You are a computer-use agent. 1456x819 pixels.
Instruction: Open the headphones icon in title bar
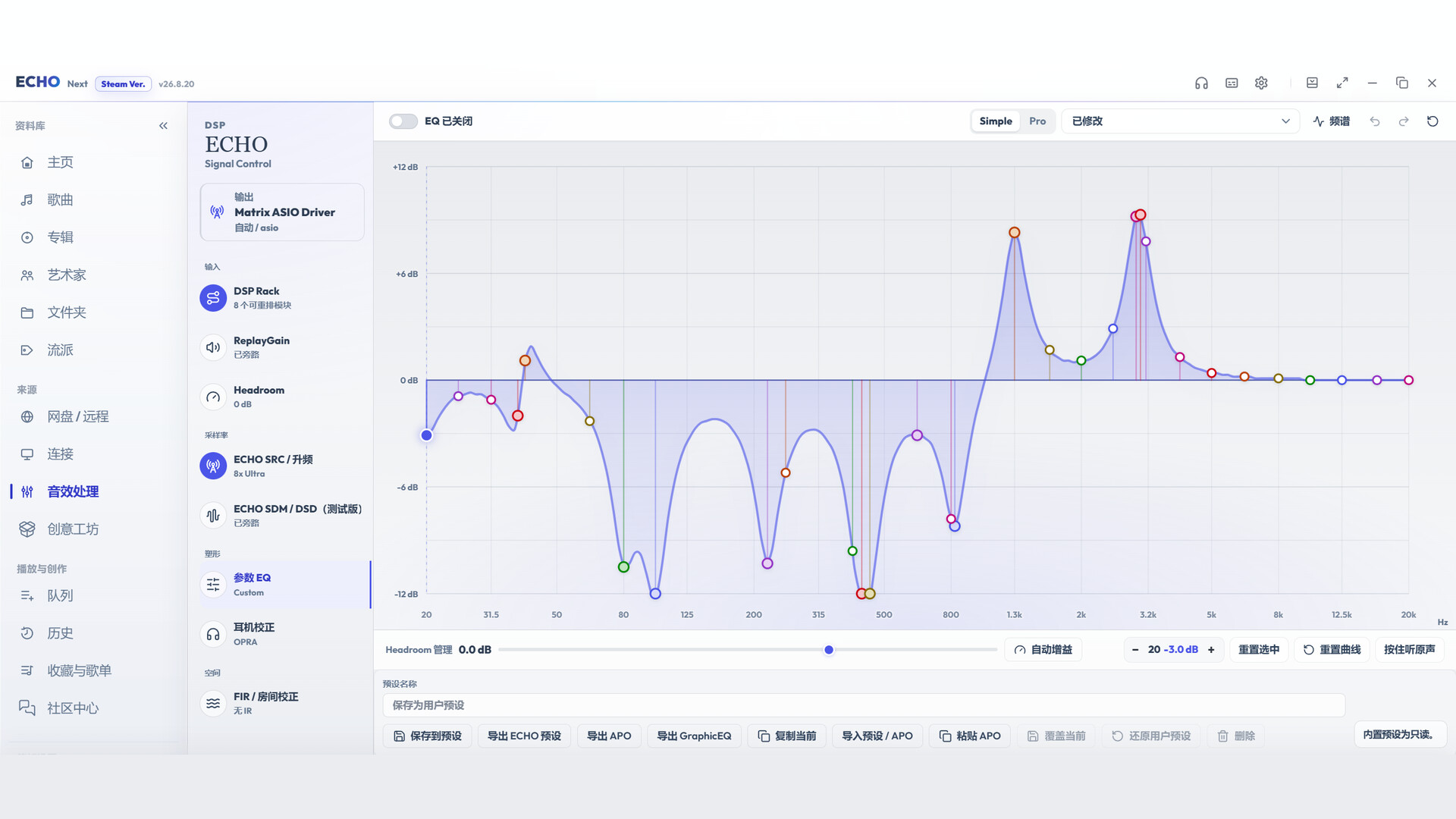click(x=1201, y=83)
